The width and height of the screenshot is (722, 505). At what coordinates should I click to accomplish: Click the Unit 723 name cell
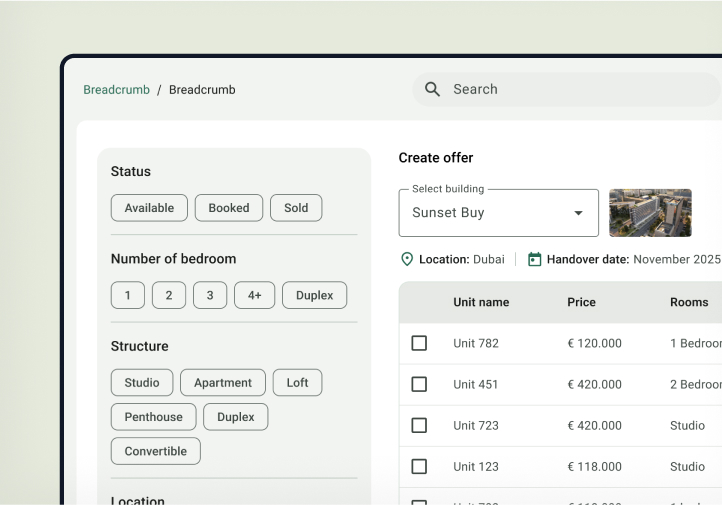tap(476, 426)
